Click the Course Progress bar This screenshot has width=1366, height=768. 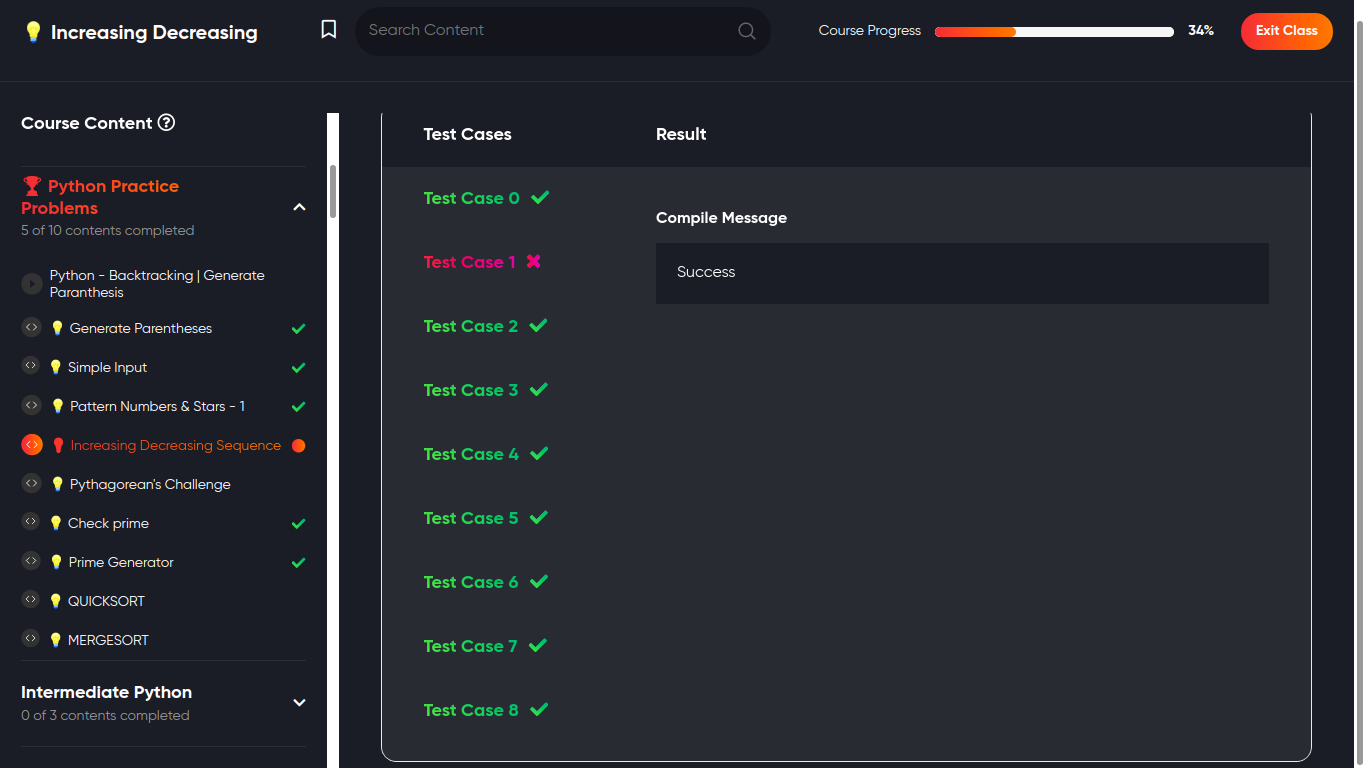(x=1054, y=31)
